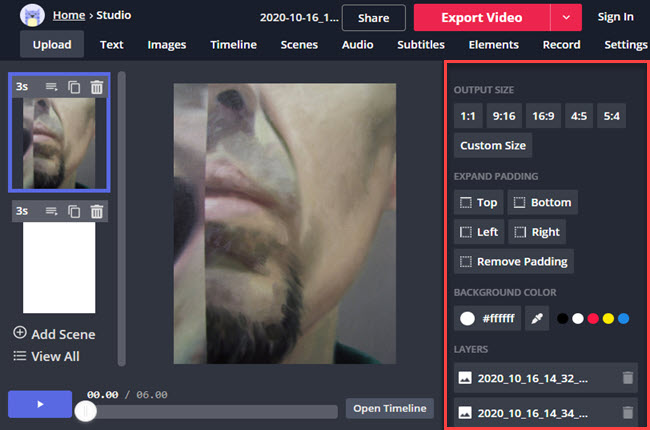Open the Record tab
The image size is (650, 430).
pos(561,45)
